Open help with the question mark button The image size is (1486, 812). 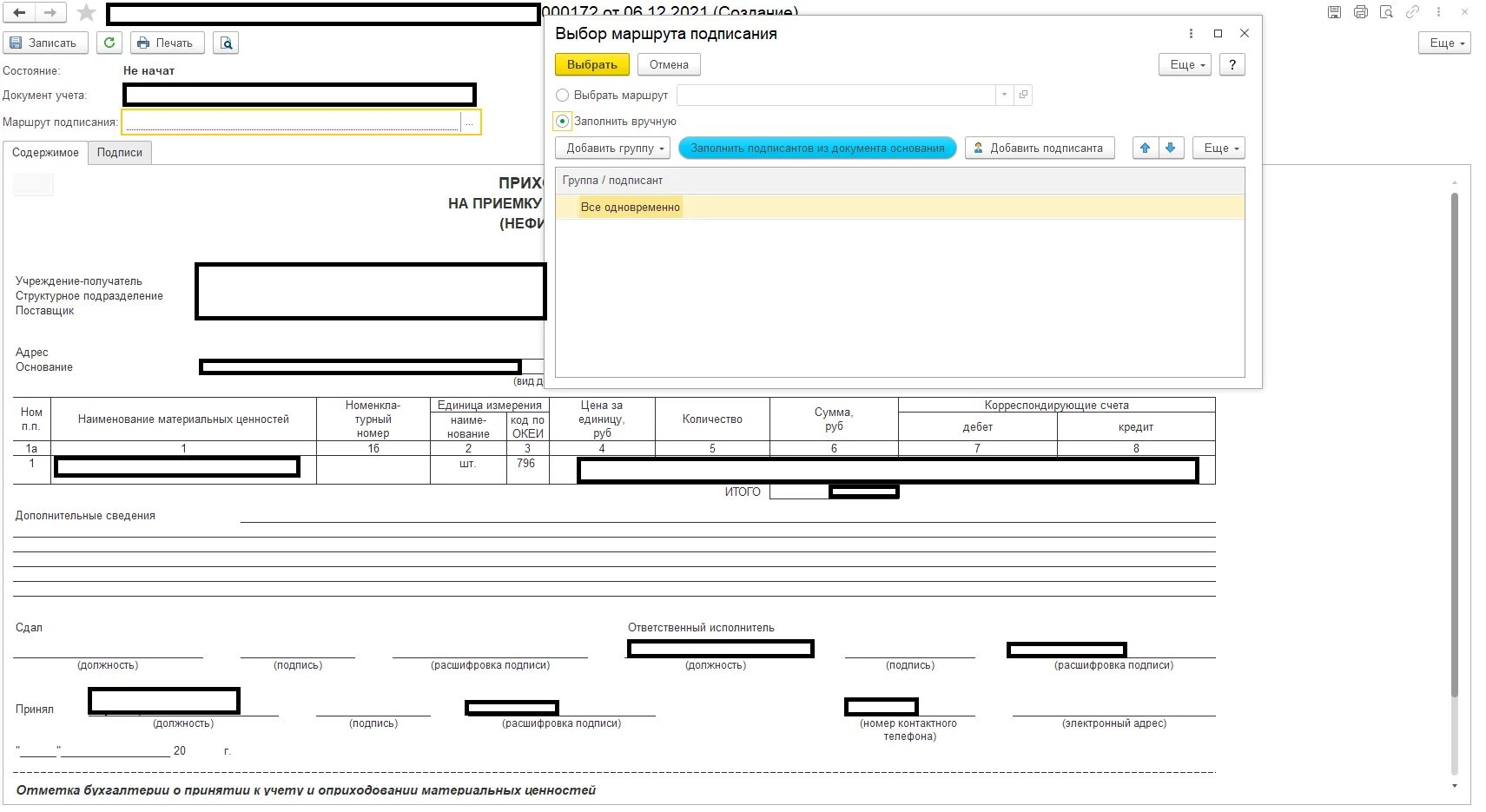tap(1232, 65)
